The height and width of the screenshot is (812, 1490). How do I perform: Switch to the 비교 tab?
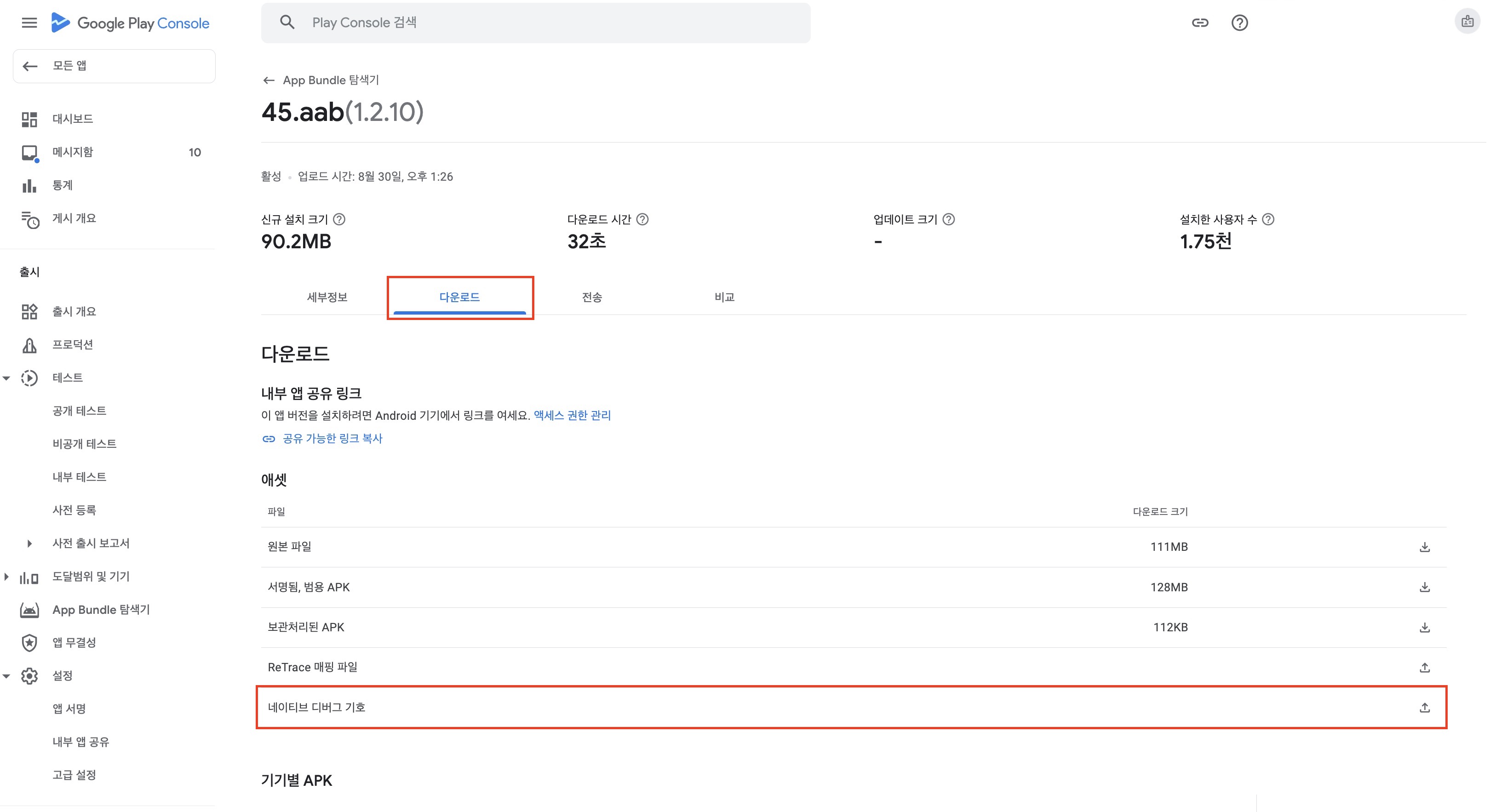(724, 297)
